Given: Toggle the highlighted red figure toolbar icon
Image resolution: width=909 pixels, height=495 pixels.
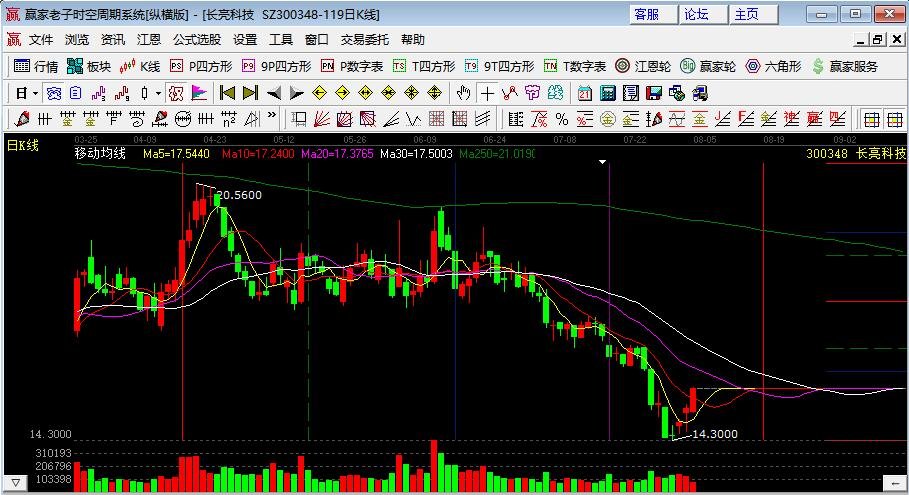Looking at the screenshot, I should 176,93.
